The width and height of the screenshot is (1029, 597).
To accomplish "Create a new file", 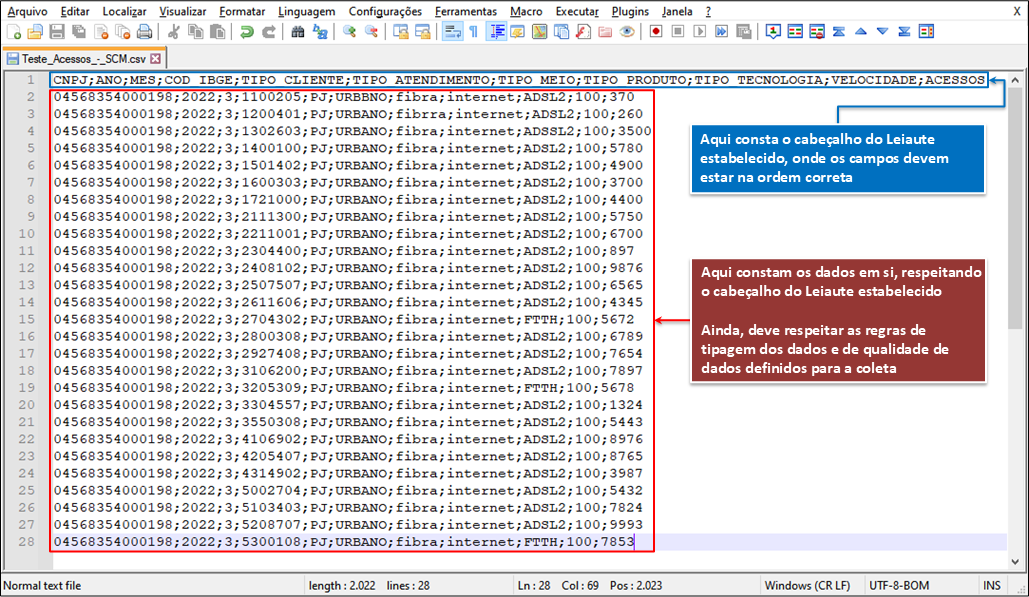I will [x=14, y=32].
